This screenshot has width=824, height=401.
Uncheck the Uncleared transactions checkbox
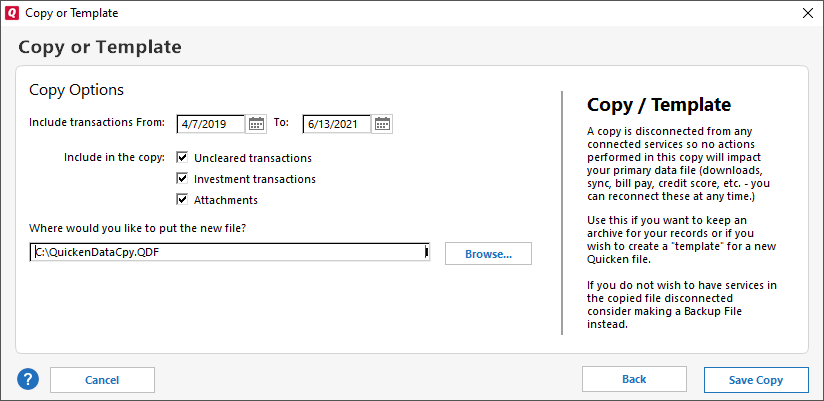pos(182,158)
